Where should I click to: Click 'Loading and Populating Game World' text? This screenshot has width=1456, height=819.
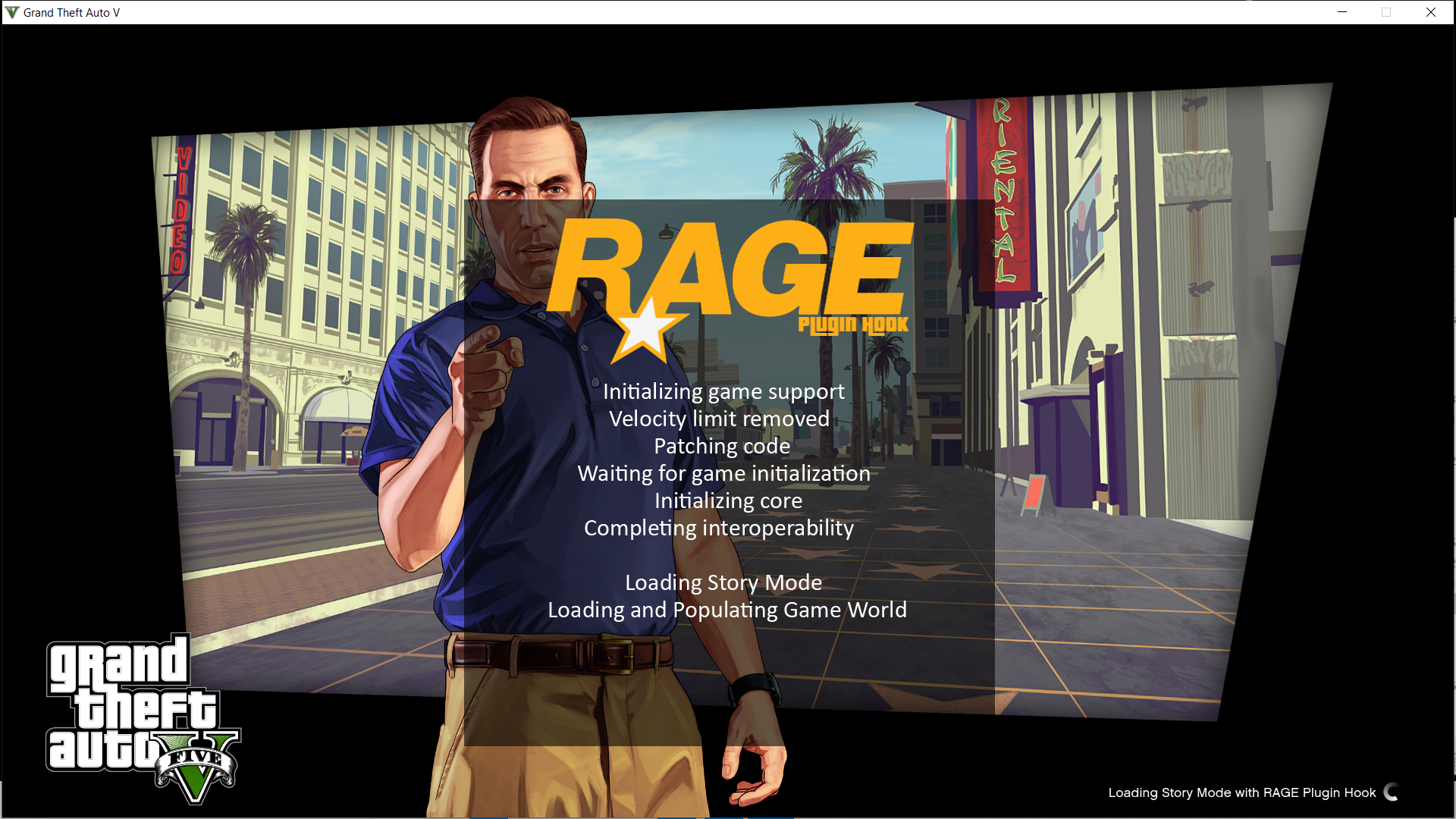[x=726, y=610]
